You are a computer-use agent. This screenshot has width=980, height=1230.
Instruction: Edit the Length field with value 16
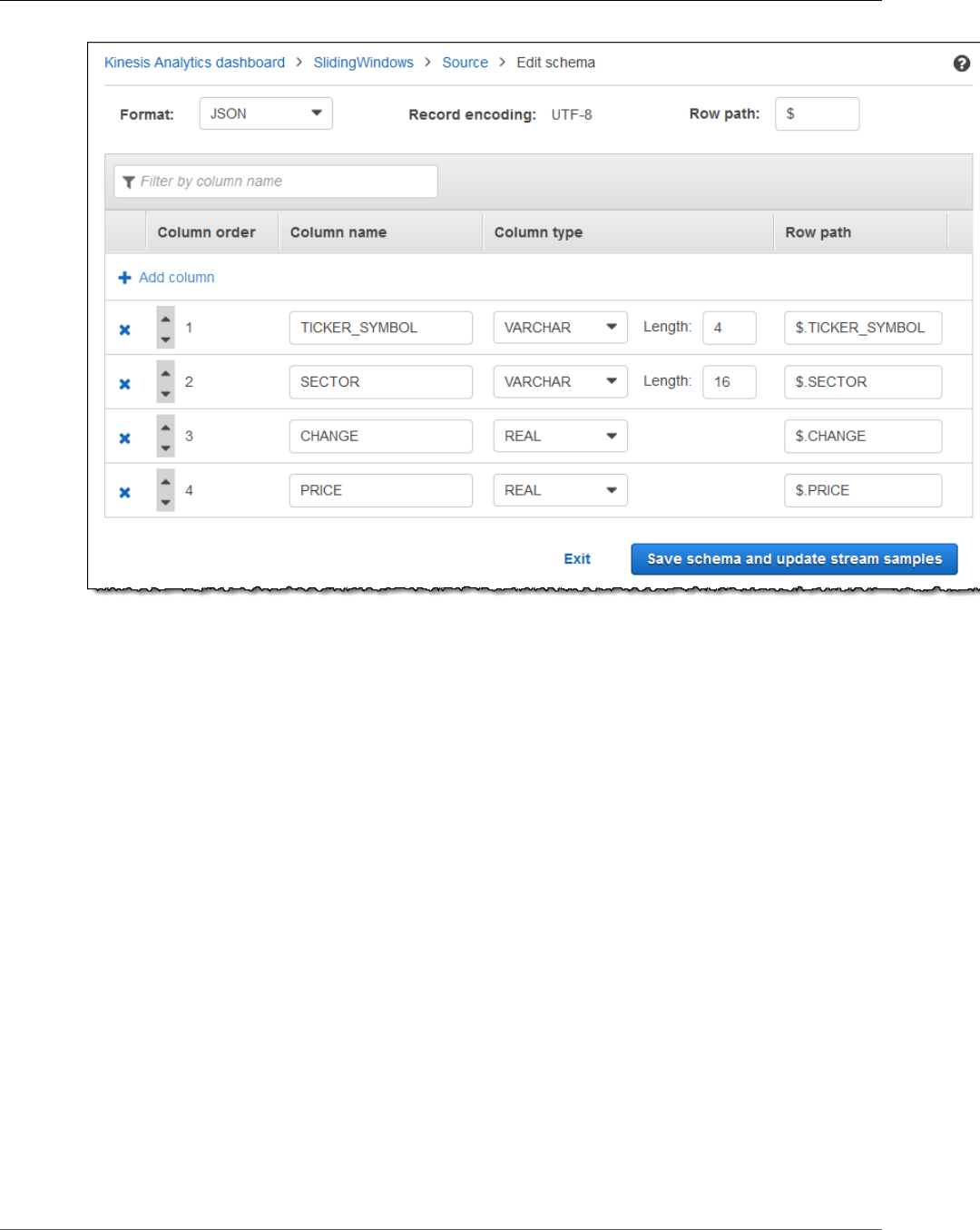(x=730, y=382)
